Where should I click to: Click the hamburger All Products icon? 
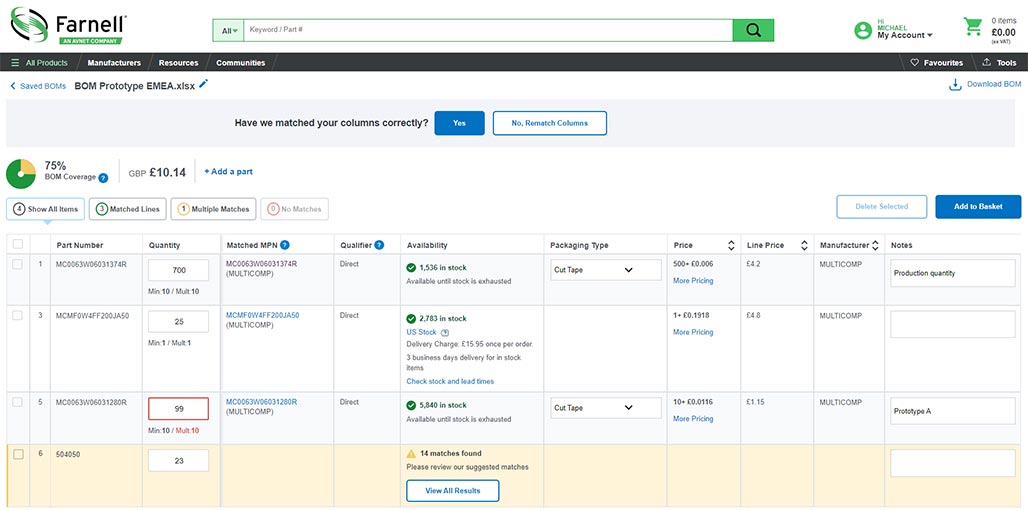coord(15,63)
